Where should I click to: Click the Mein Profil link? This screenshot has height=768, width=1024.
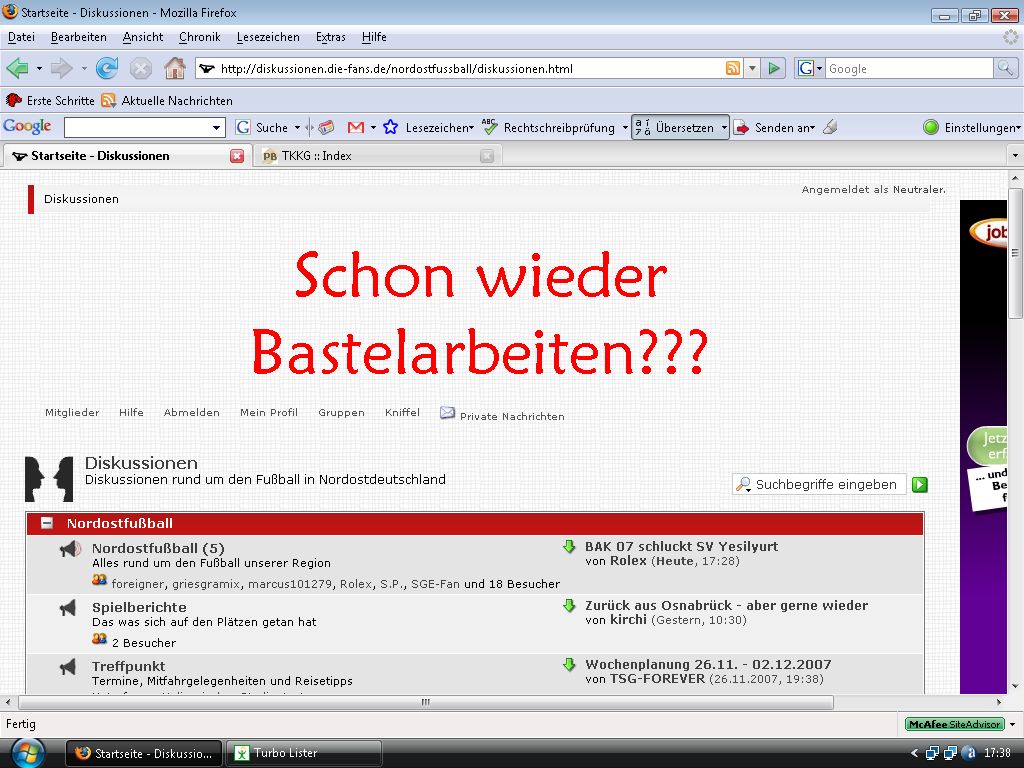click(x=268, y=412)
